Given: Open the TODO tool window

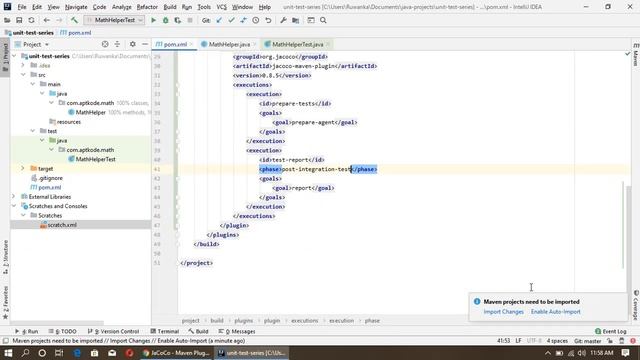Looking at the screenshot, I should 62,331.
